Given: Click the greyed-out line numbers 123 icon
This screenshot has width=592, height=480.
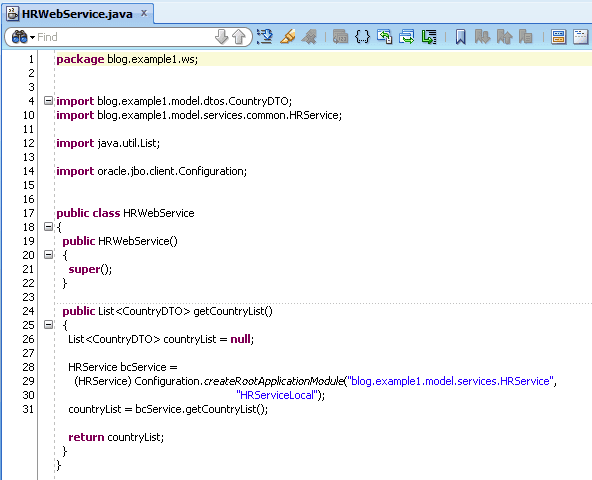Looking at the screenshot, I should (340, 37).
